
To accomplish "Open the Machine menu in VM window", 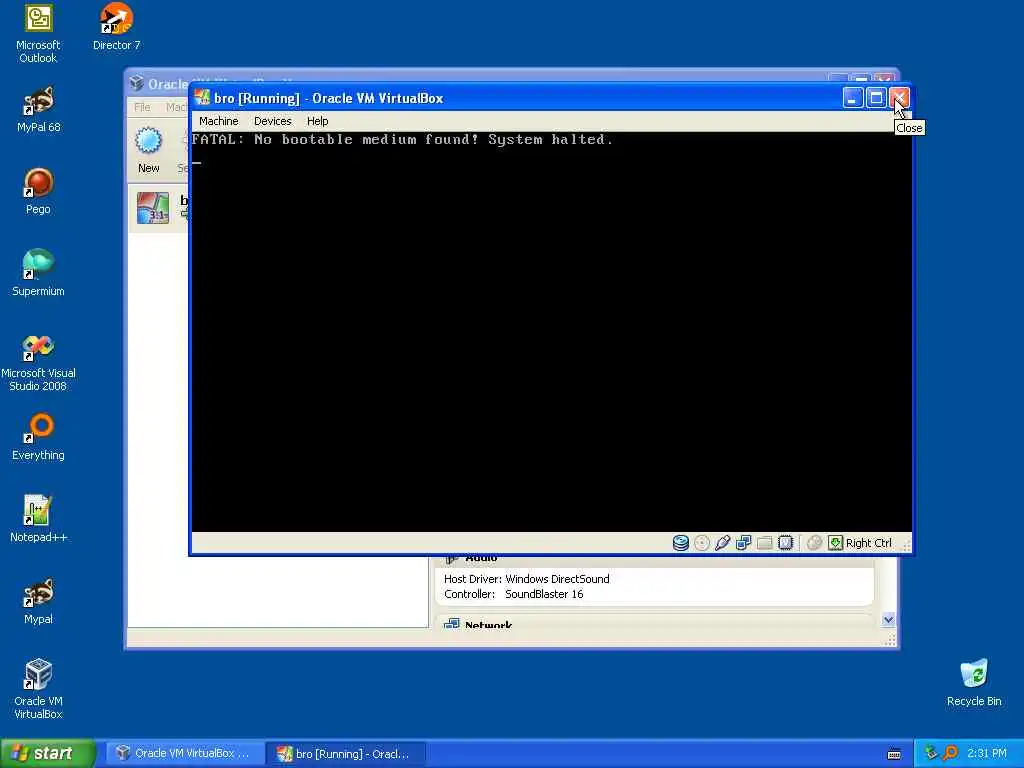I will 219,121.
